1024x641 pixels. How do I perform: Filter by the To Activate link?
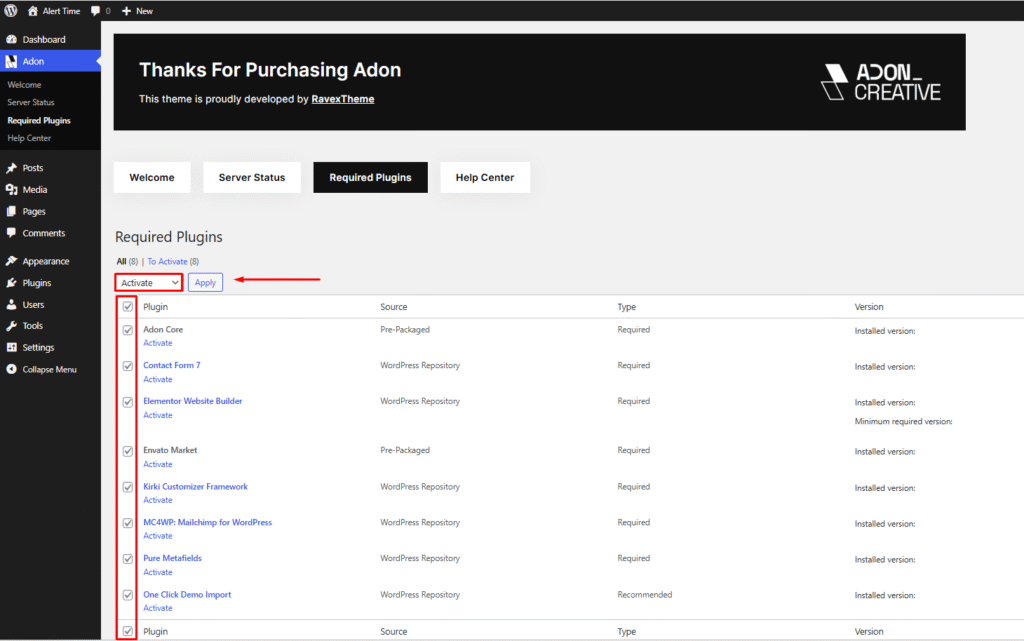pos(167,262)
